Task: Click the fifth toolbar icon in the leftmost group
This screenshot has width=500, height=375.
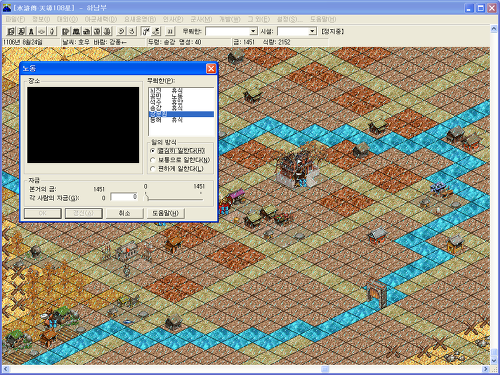Action: pos(52,31)
